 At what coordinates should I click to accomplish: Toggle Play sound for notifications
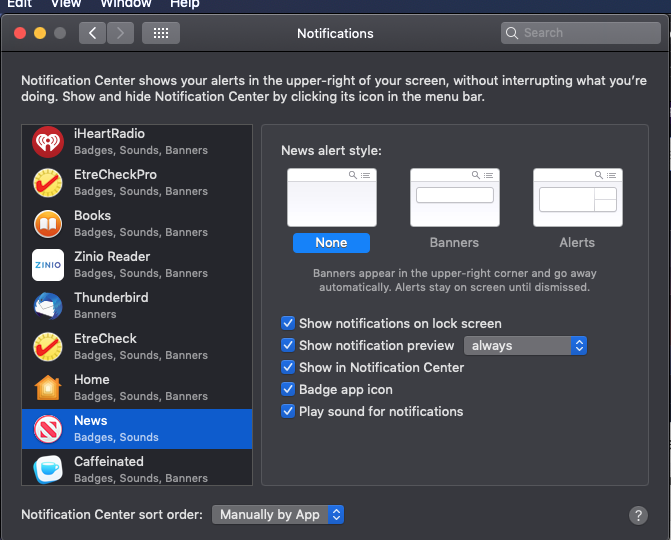(288, 411)
